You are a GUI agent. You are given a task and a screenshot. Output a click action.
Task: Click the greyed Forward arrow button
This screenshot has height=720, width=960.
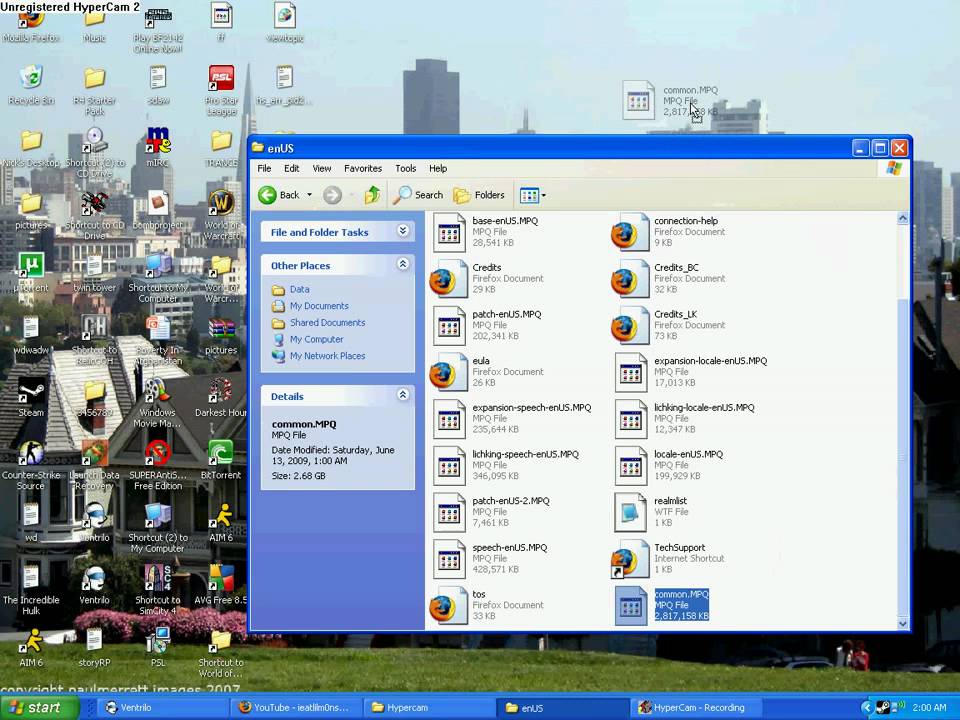click(332, 195)
